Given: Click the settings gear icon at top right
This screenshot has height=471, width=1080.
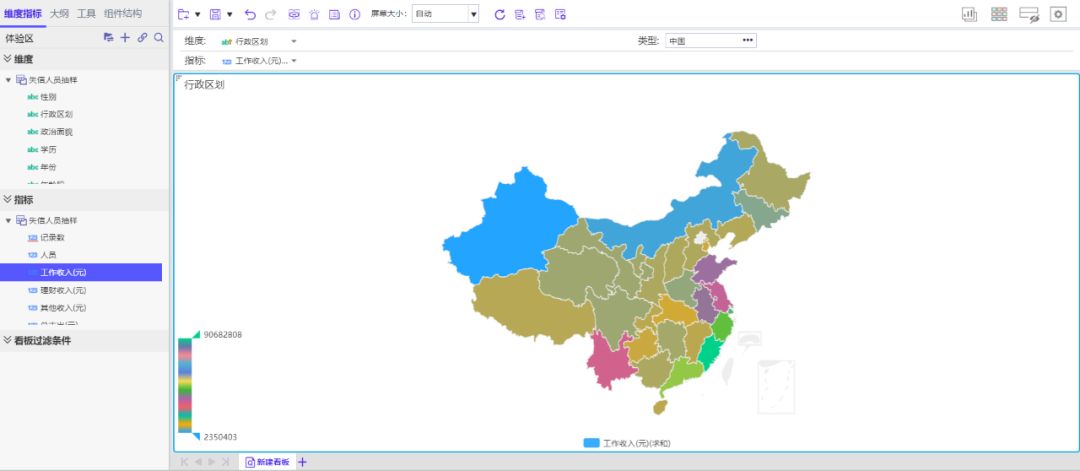Looking at the screenshot, I should pos(1058,14).
